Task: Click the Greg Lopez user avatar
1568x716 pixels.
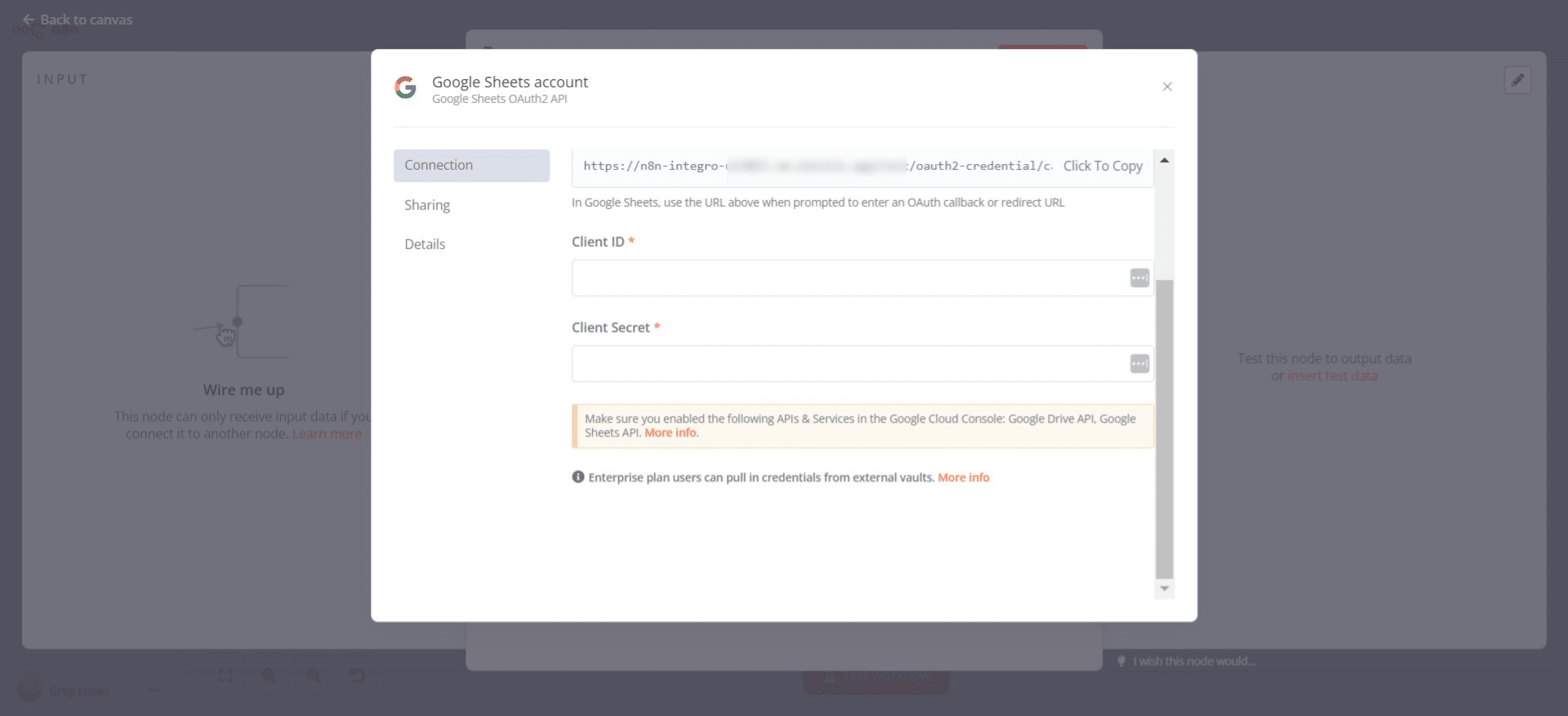Action: click(29, 691)
